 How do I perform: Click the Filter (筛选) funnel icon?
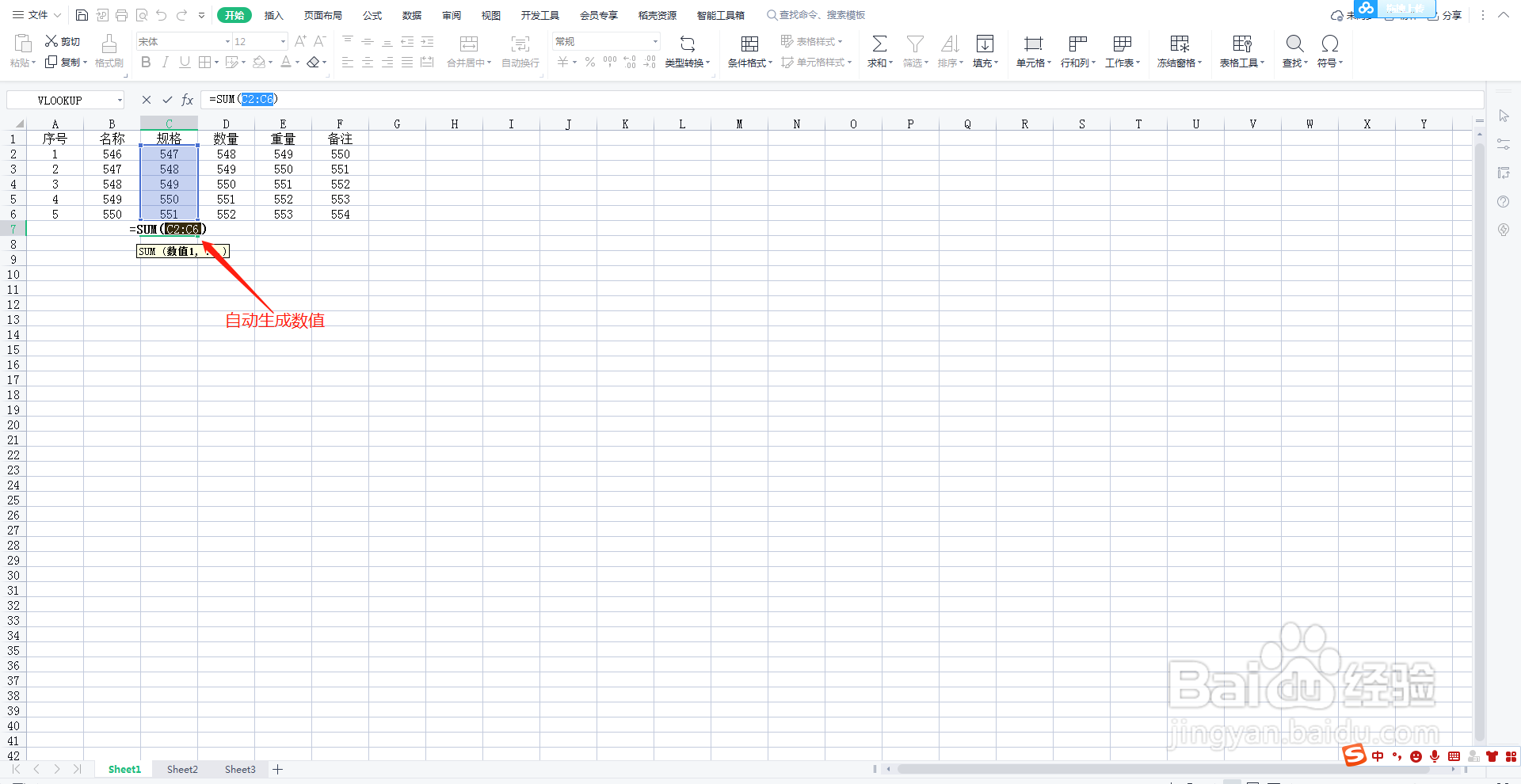[x=915, y=44]
